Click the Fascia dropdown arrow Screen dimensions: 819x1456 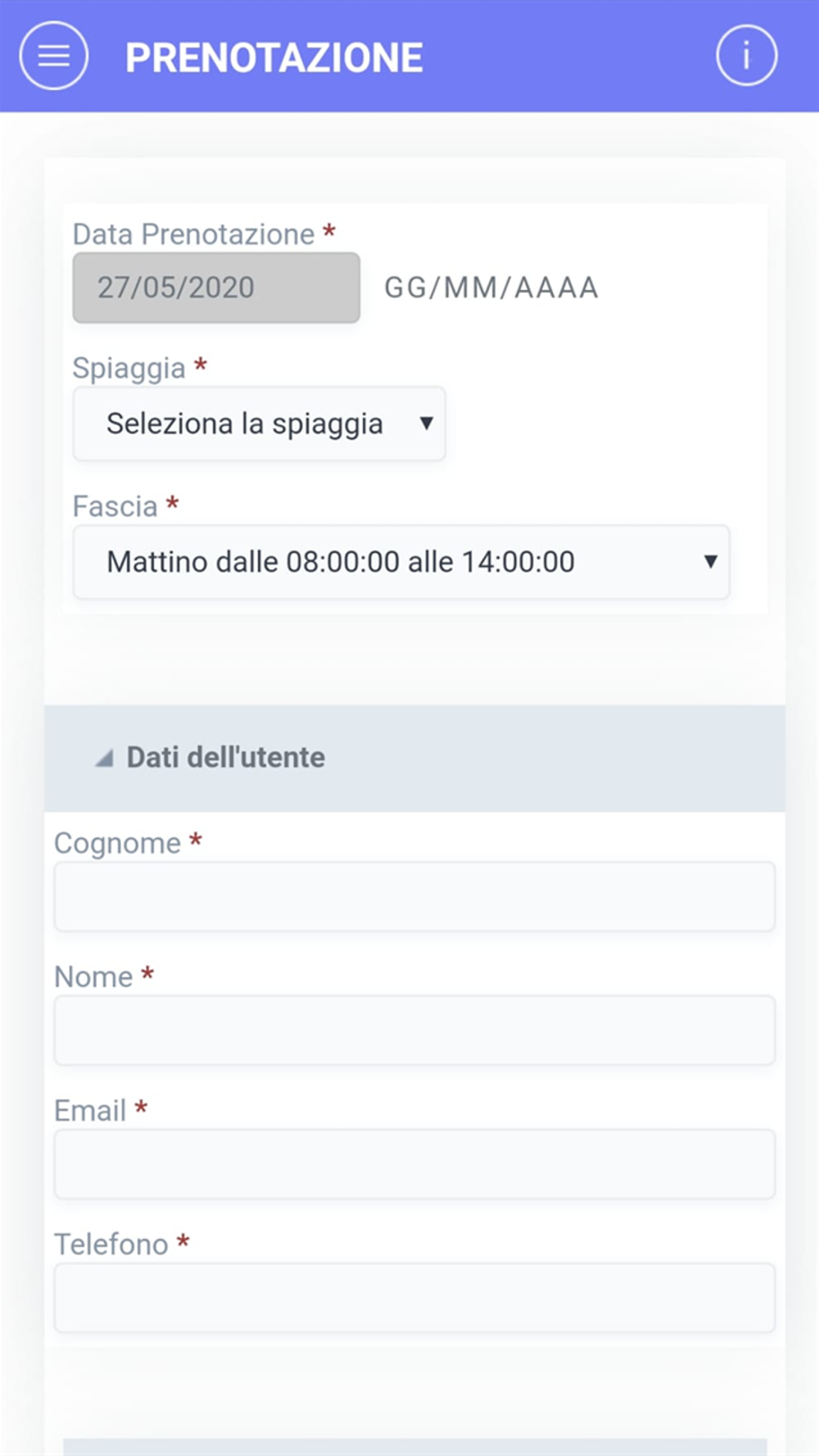(710, 562)
